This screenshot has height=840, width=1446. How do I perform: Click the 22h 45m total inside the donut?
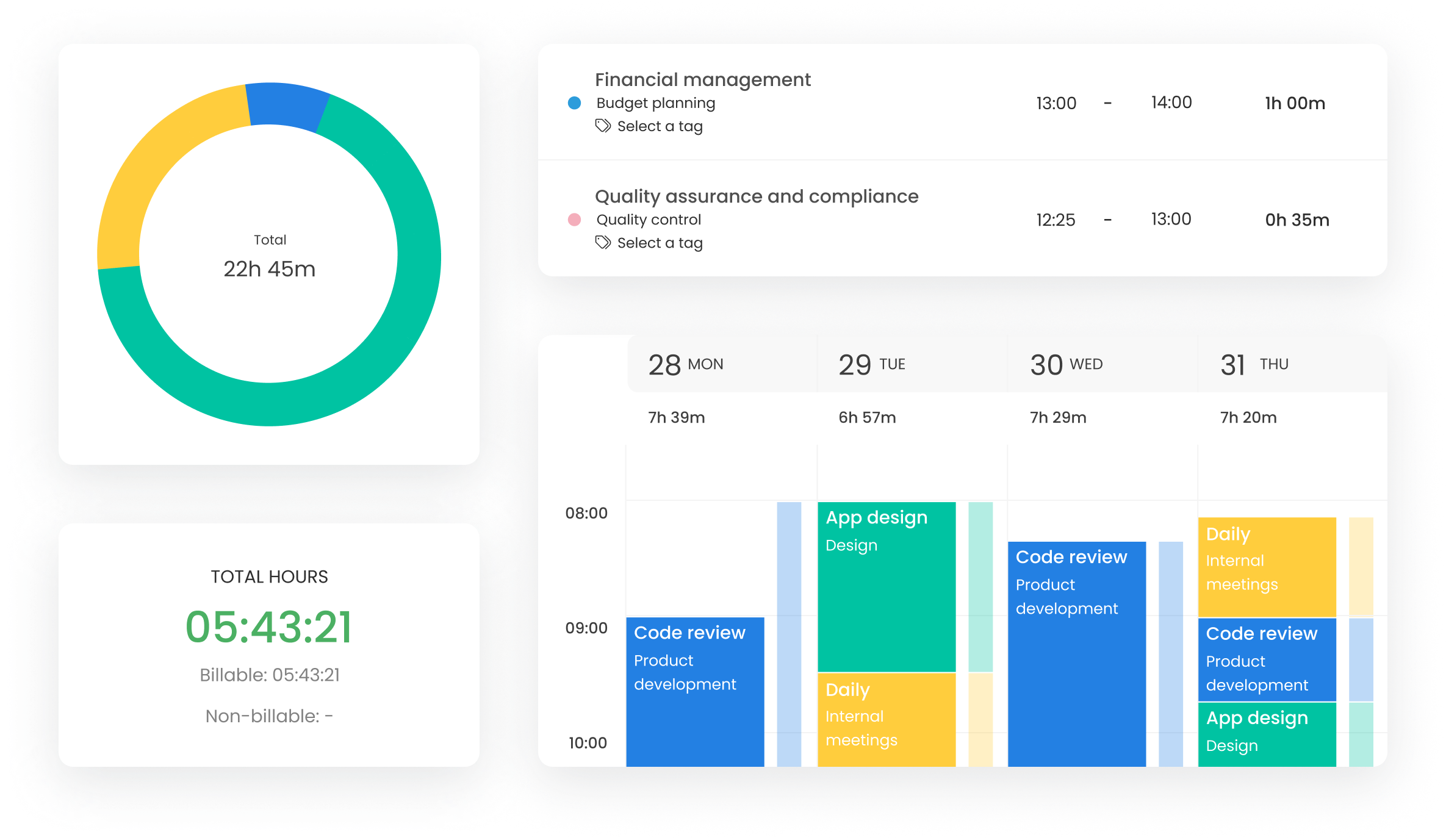pyautogui.click(x=269, y=267)
